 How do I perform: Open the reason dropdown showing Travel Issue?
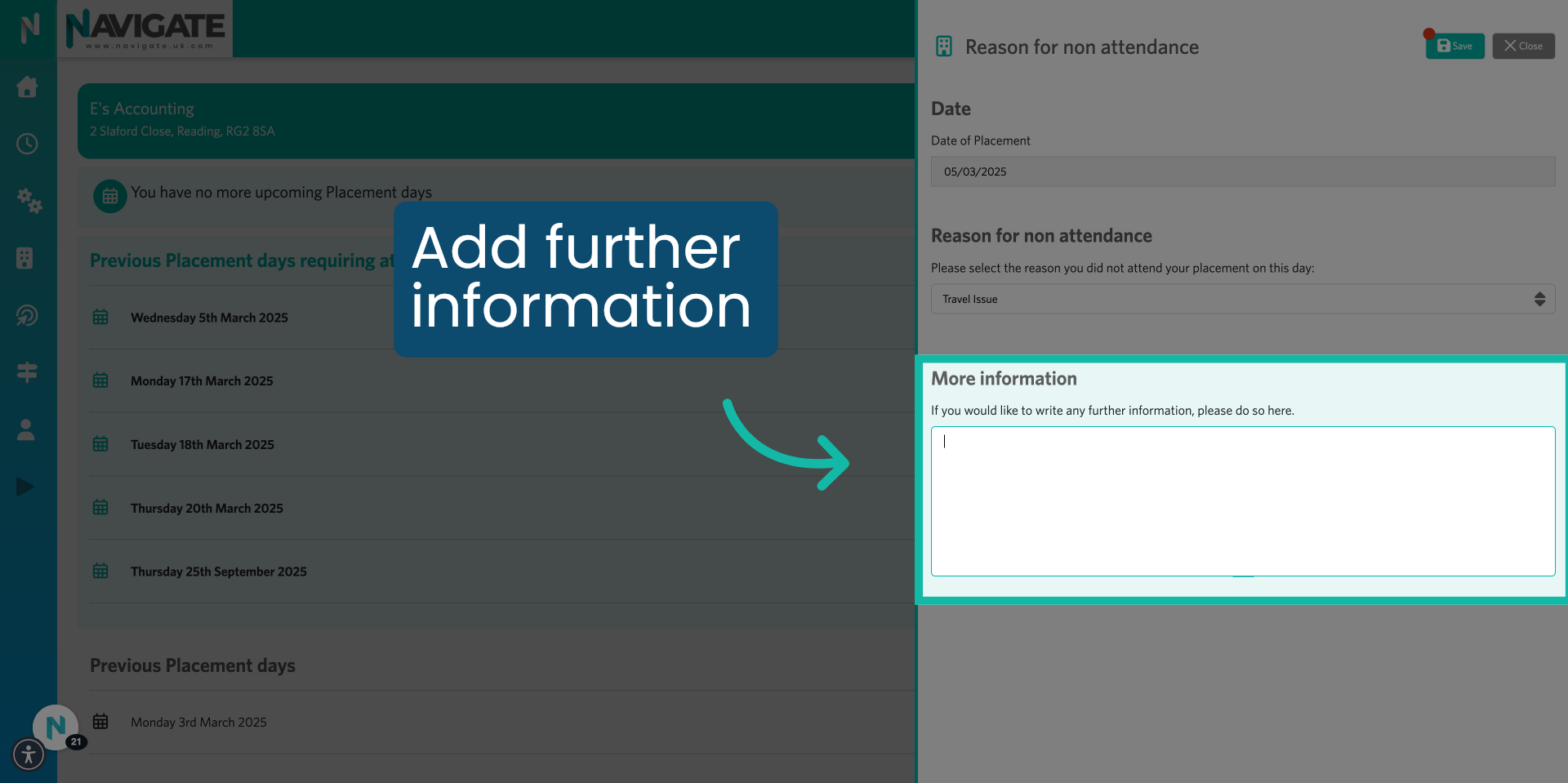coord(1242,299)
